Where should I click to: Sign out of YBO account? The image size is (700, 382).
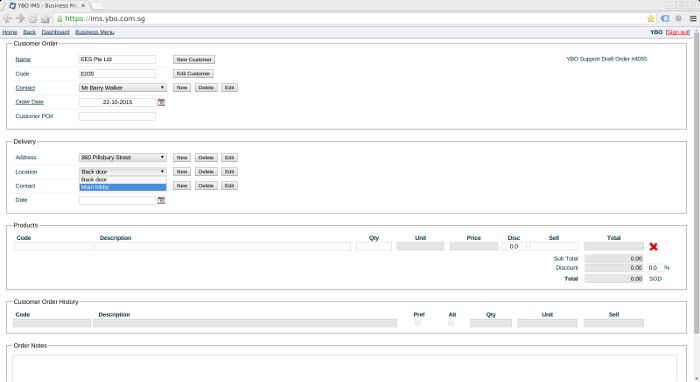pyautogui.click(x=678, y=32)
